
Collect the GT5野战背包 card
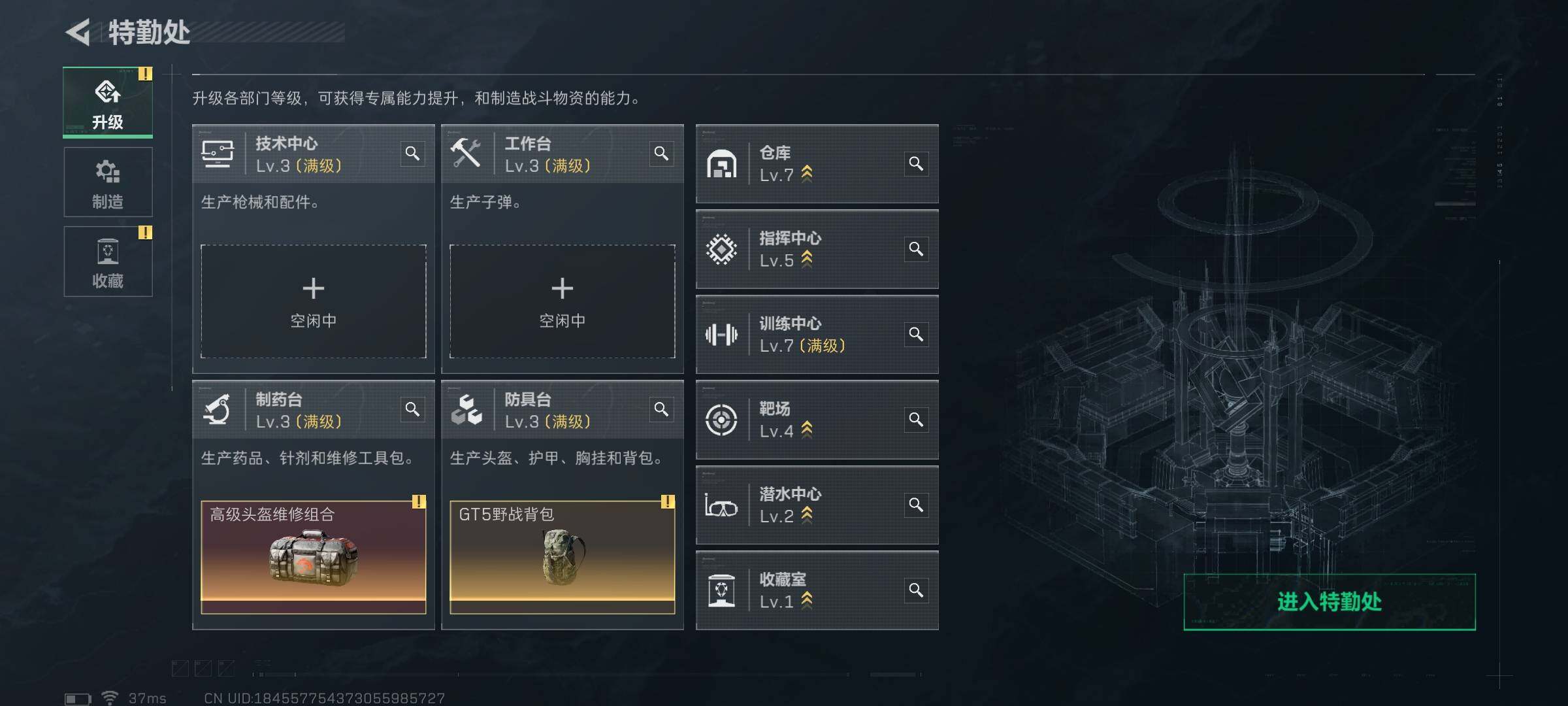pos(563,557)
